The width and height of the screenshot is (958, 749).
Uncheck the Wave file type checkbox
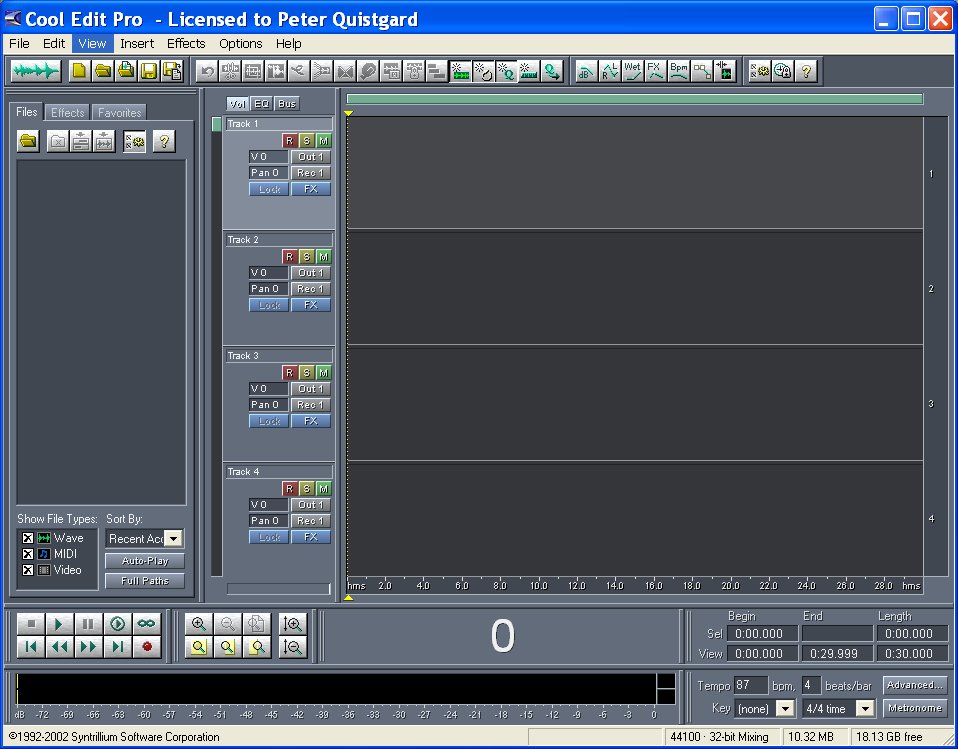(27, 538)
